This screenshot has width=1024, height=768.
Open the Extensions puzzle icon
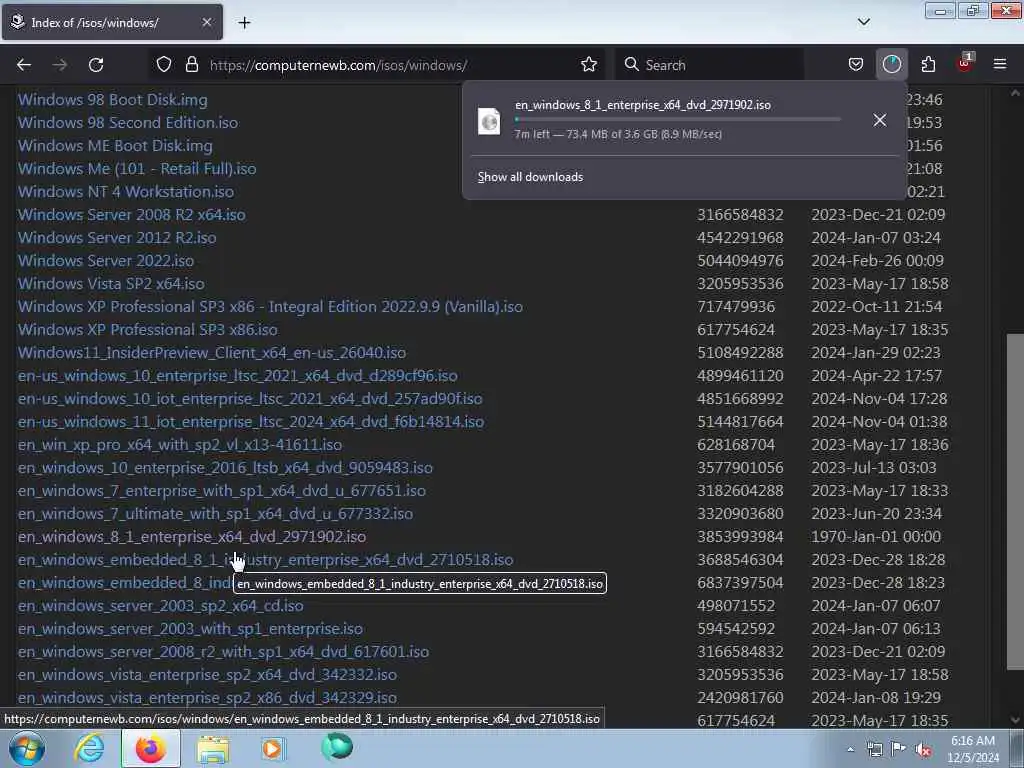point(928,65)
